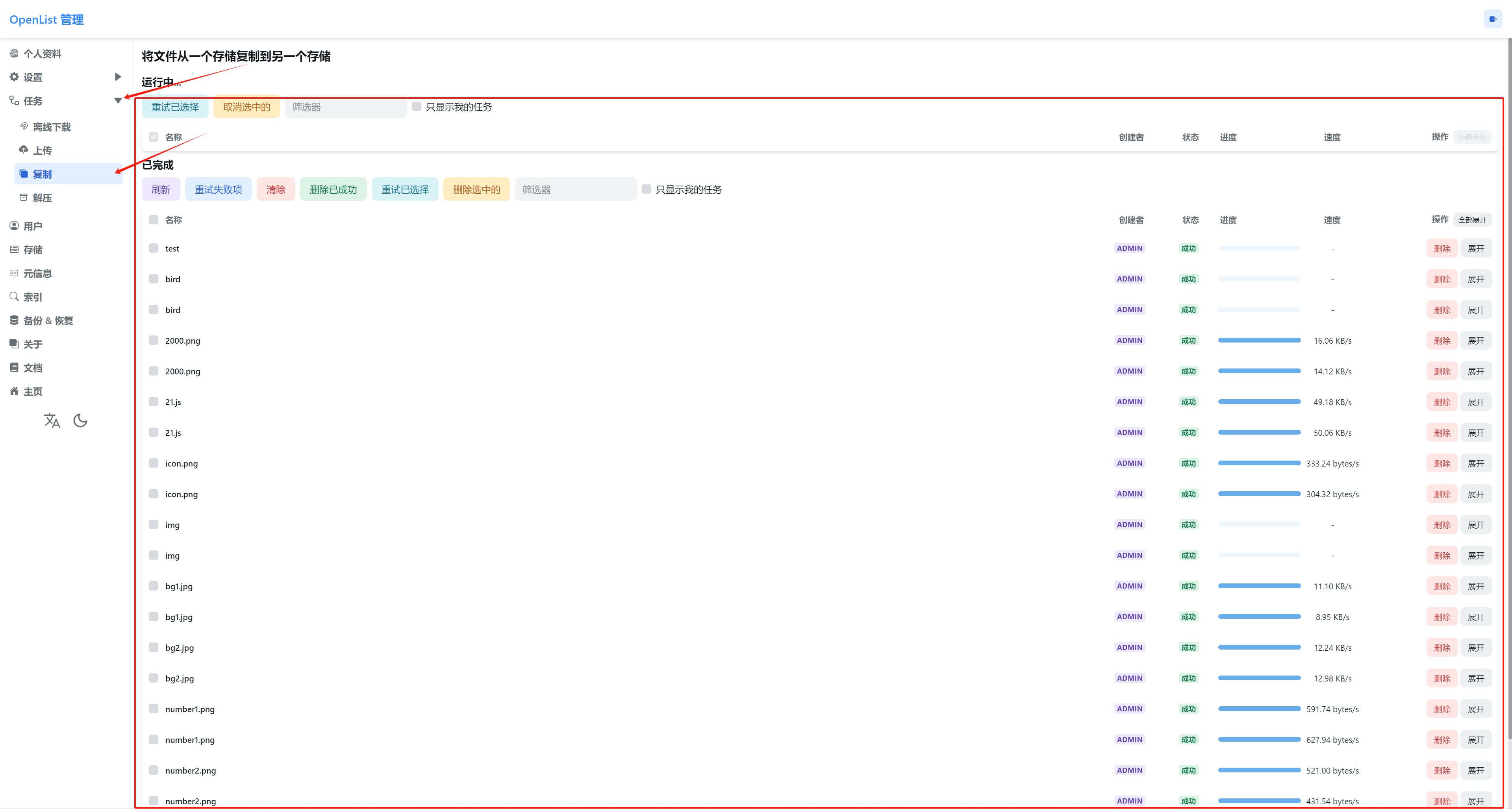Click progress bar of 627.94 bytes/s number1.png
1512x809 pixels.
pos(1259,740)
